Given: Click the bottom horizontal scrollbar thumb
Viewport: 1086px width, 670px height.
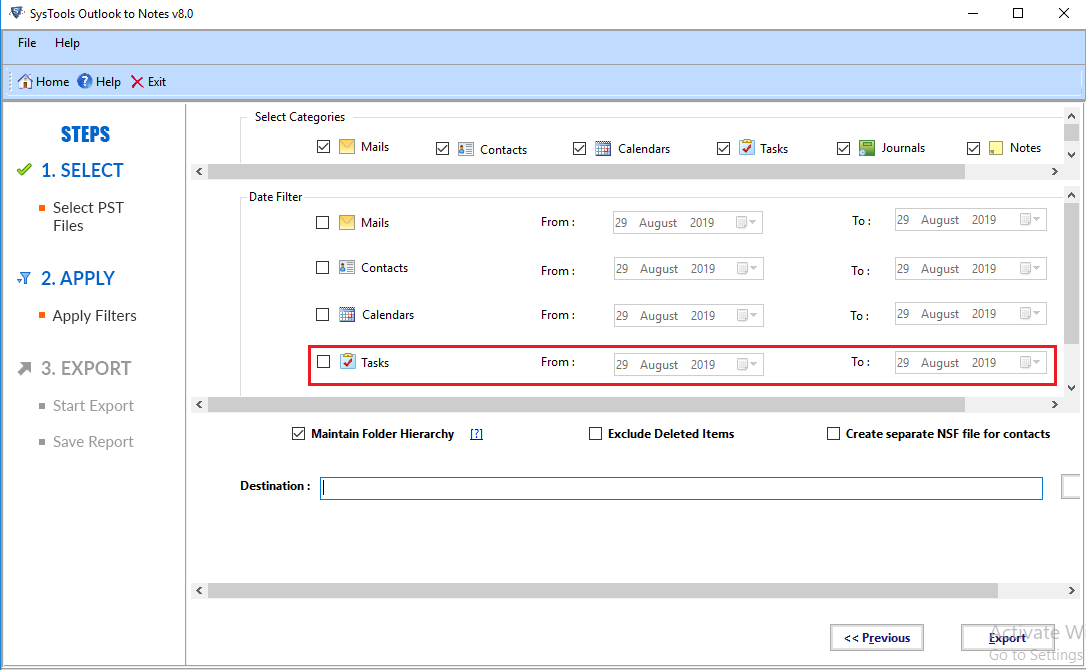Looking at the screenshot, I should [x=603, y=590].
